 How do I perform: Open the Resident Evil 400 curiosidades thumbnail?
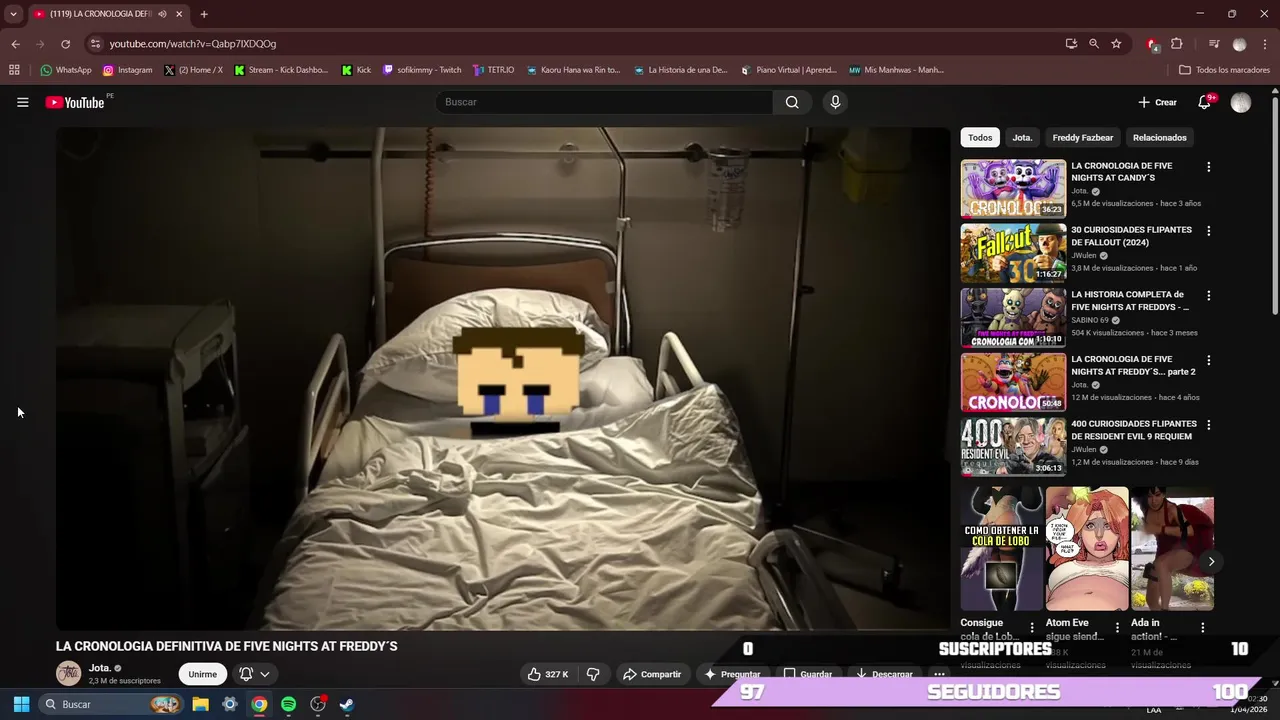[1013, 447]
